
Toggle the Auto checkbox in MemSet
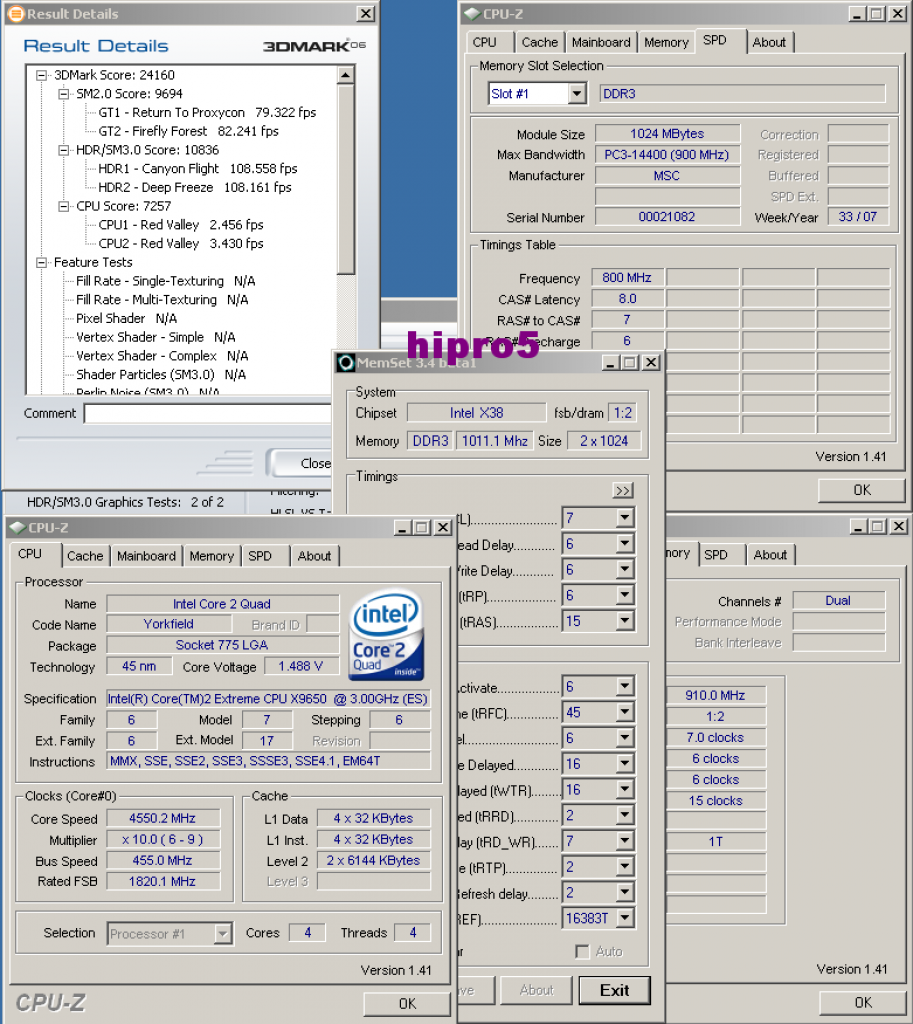(x=582, y=952)
